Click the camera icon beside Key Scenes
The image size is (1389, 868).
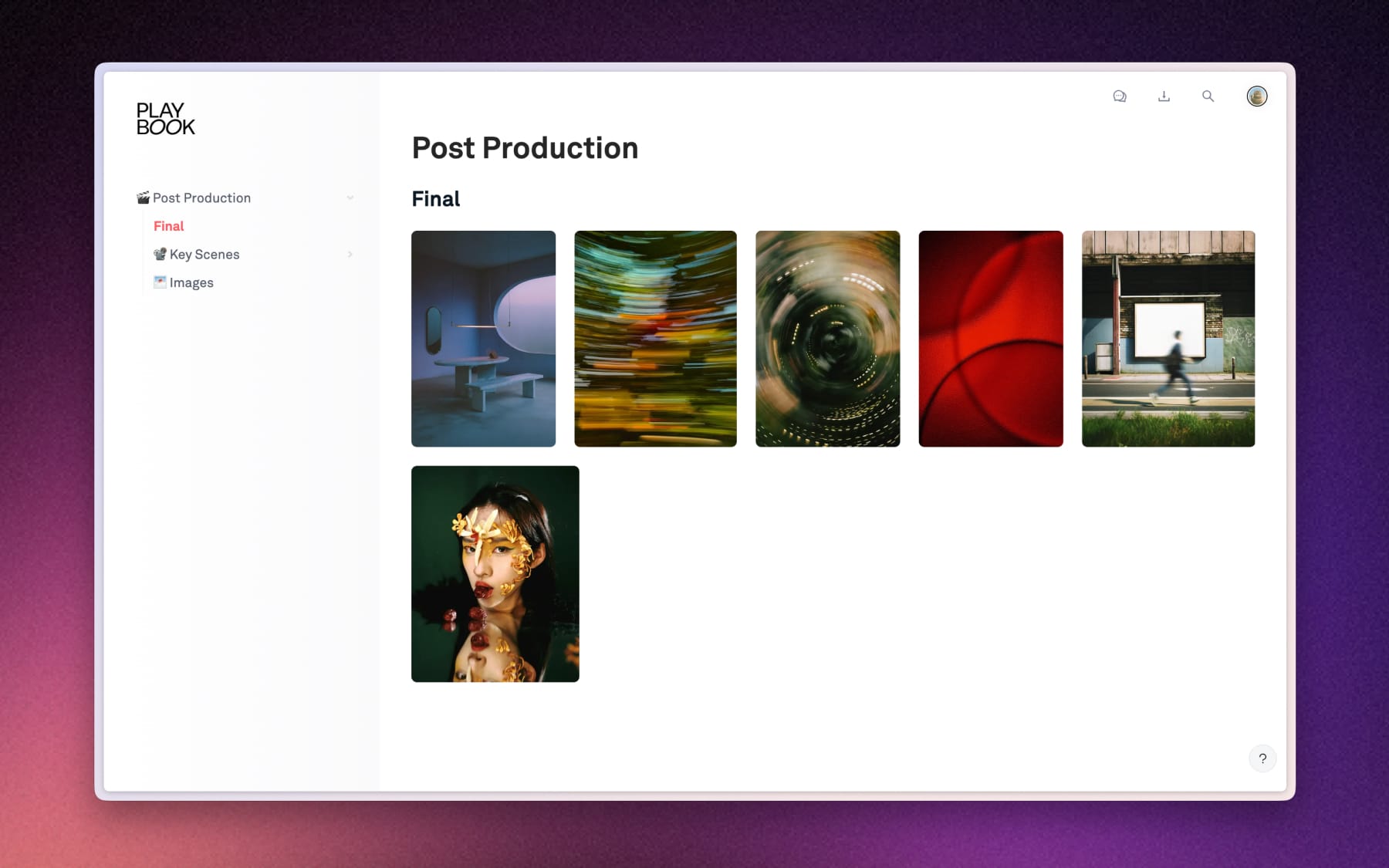click(160, 254)
